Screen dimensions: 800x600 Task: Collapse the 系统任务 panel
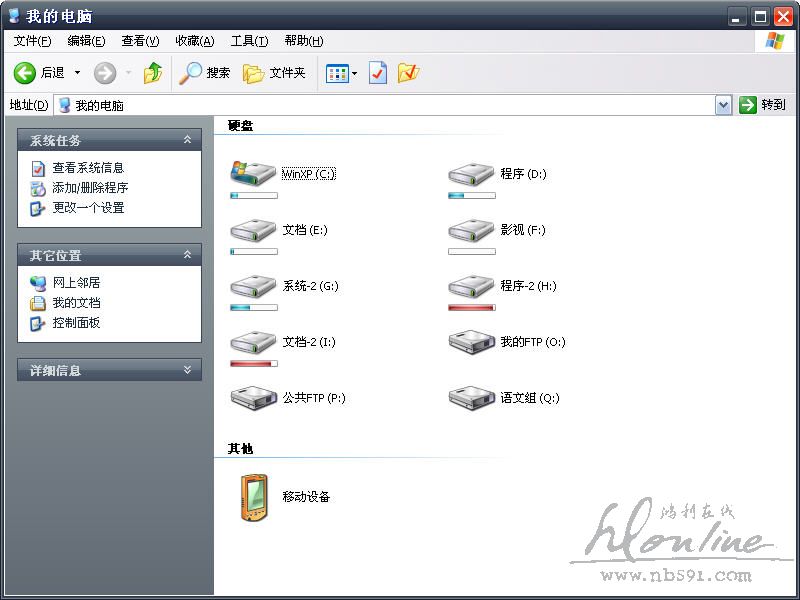[187, 141]
